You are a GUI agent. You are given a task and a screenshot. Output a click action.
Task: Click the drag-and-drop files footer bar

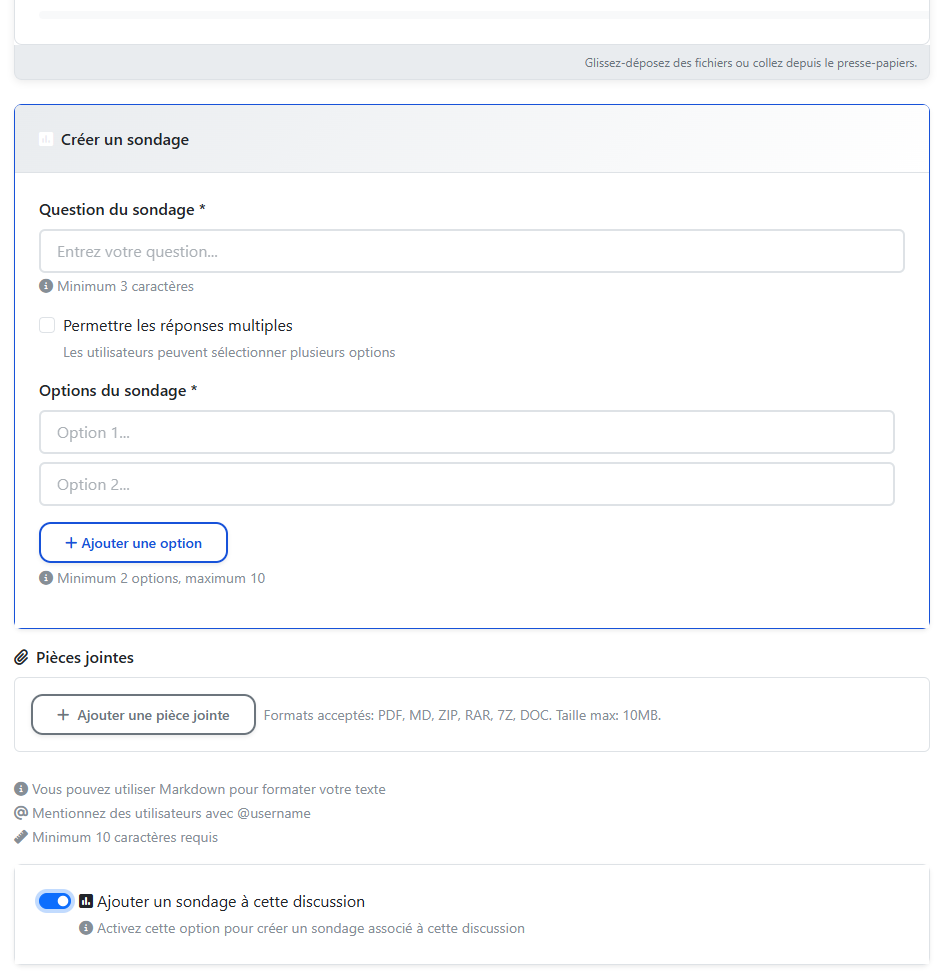point(471,63)
